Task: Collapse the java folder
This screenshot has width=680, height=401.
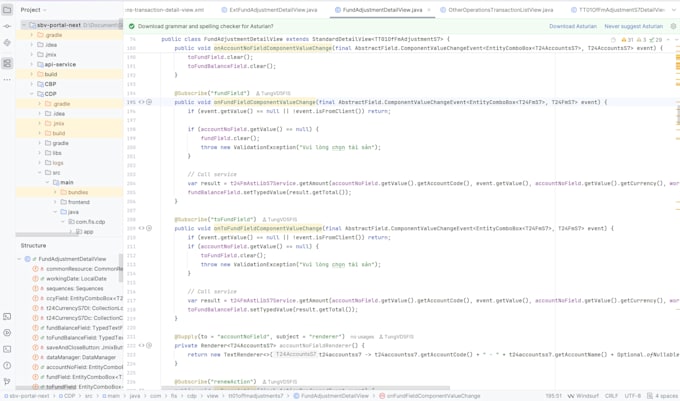Action: [55, 212]
